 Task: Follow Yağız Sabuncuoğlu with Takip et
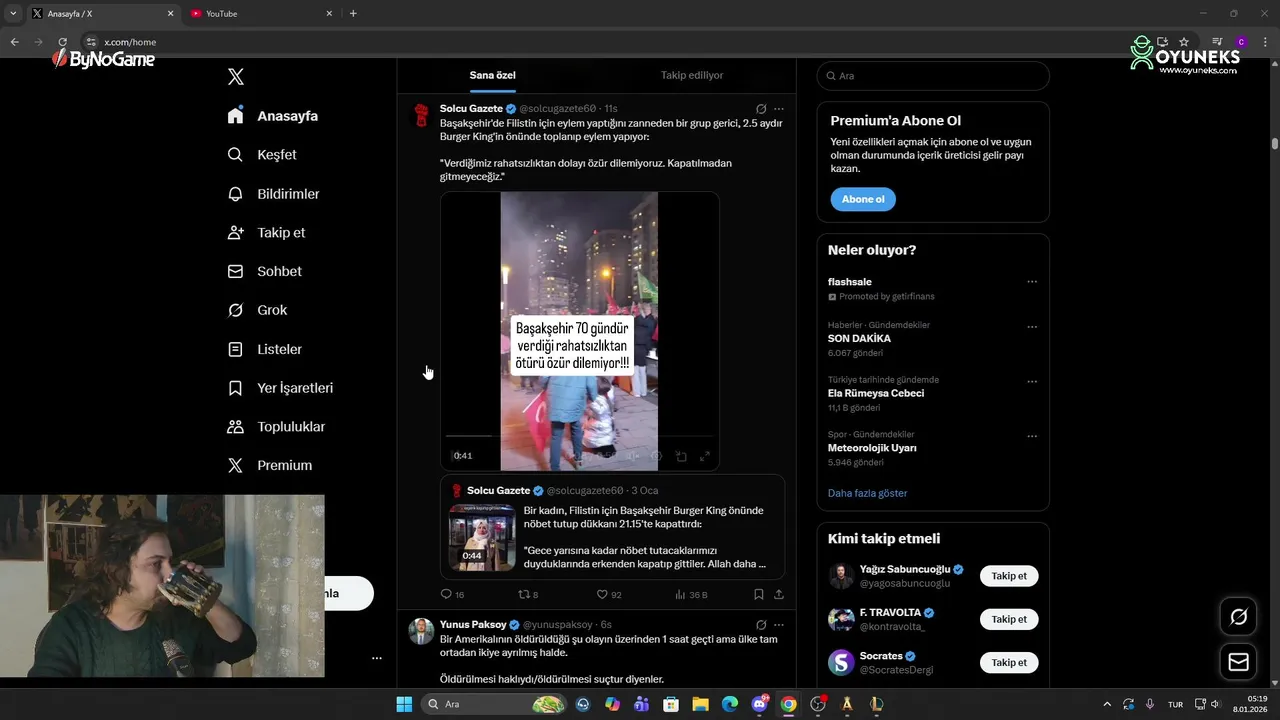click(x=1009, y=576)
